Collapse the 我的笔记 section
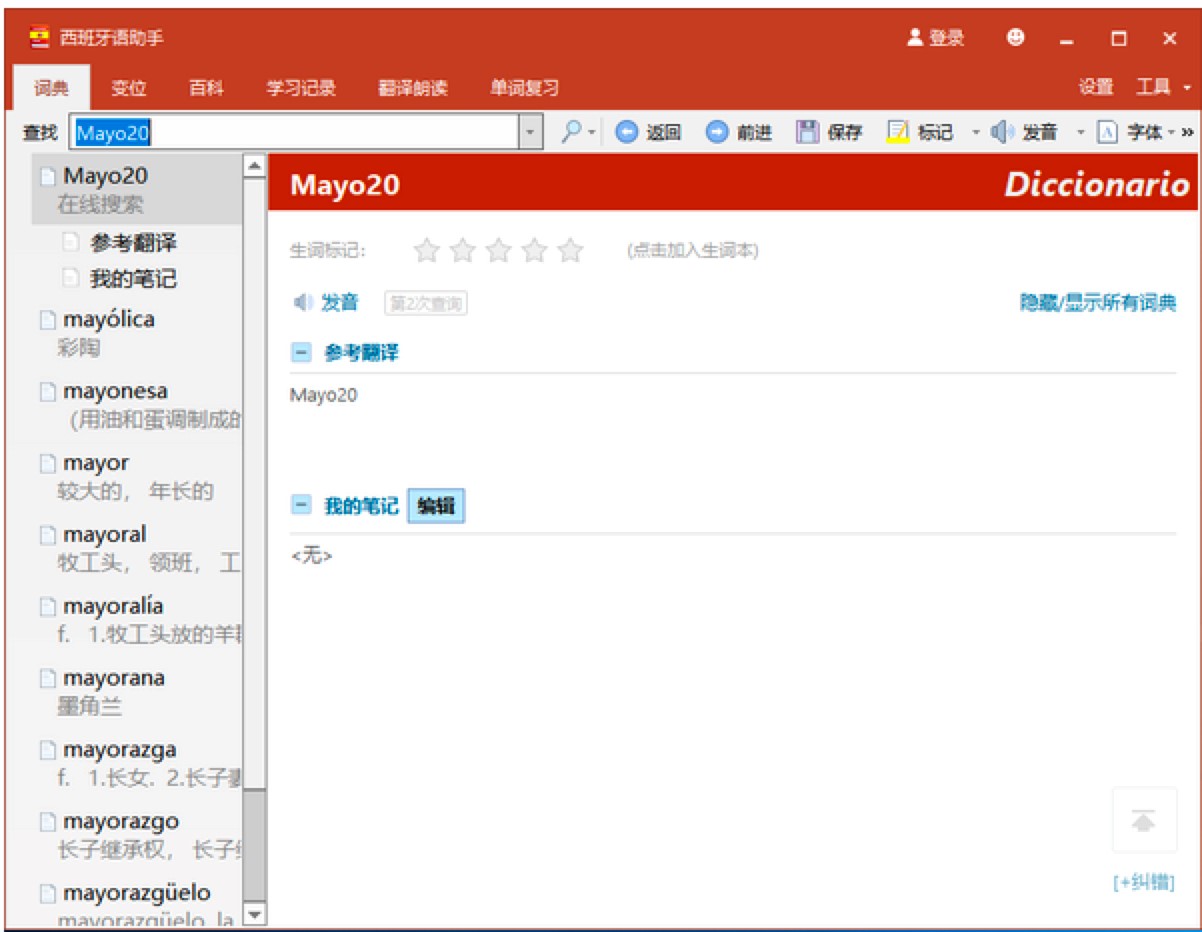The height and width of the screenshot is (932, 1202). 300,506
